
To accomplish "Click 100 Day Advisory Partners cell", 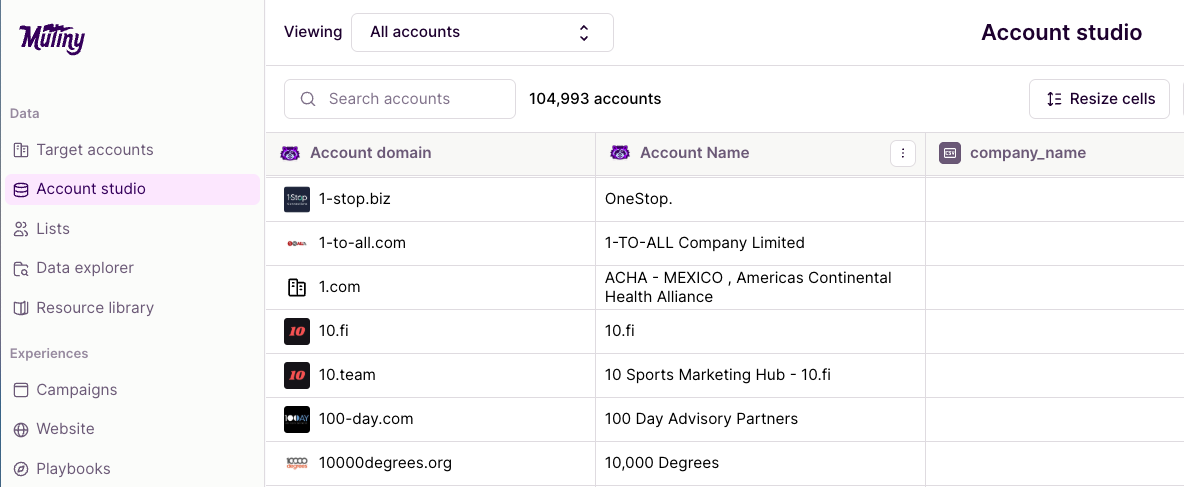I will point(760,419).
